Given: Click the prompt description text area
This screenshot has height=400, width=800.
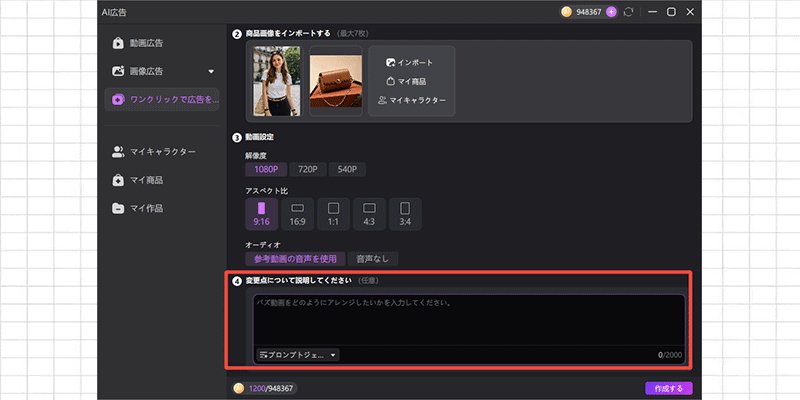Looking at the screenshot, I should (469, 320).
